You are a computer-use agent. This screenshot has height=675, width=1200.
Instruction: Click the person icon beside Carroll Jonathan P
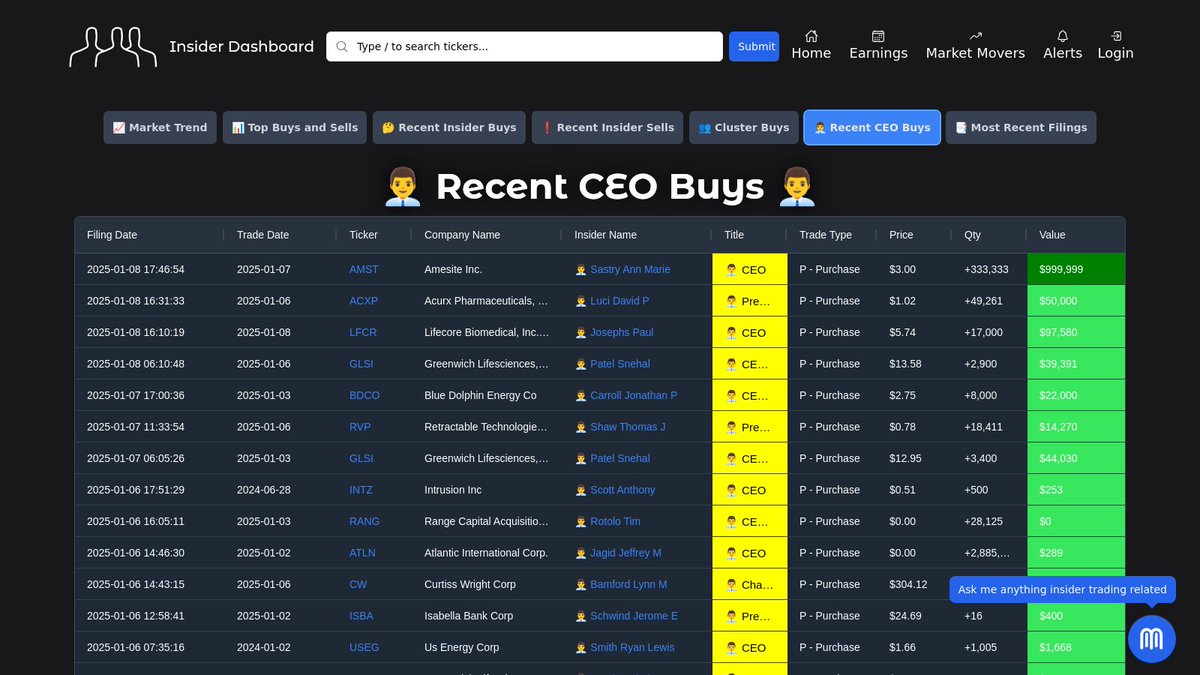pyautogui.click(x=581, y=395)
